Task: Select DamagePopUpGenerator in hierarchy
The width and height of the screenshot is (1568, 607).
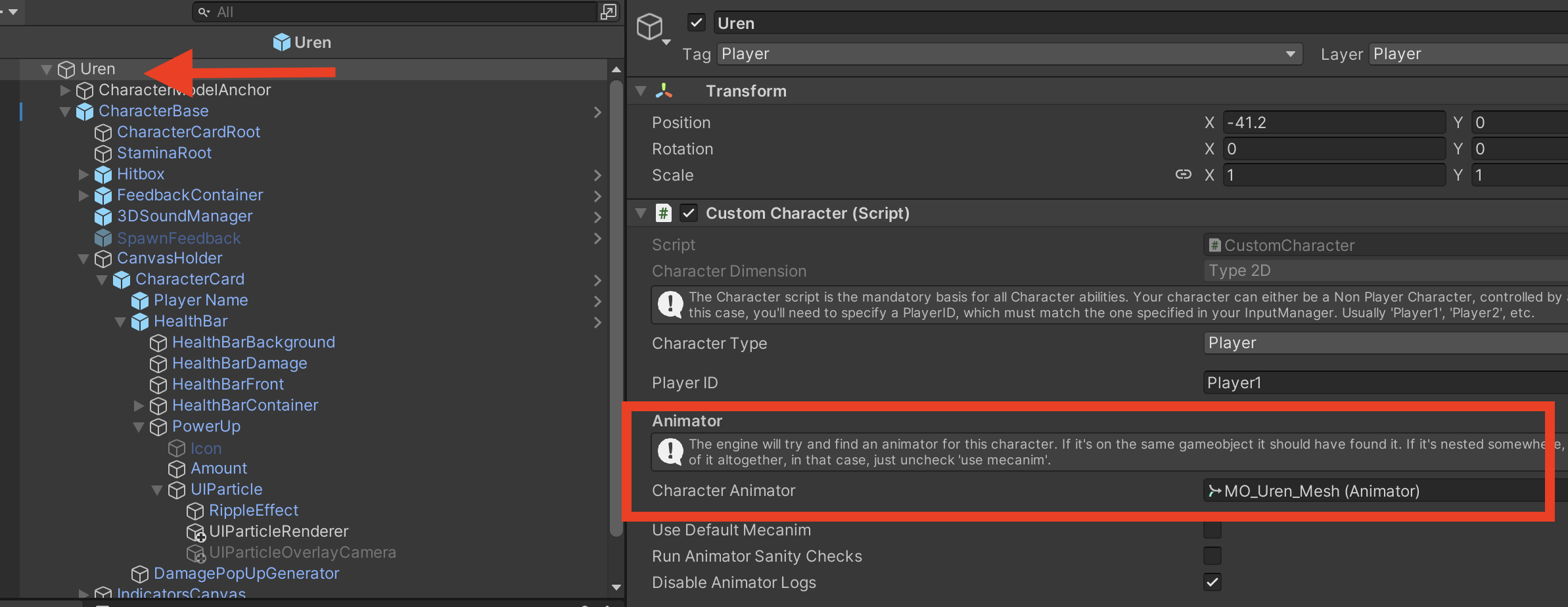Action: point(246,573)
